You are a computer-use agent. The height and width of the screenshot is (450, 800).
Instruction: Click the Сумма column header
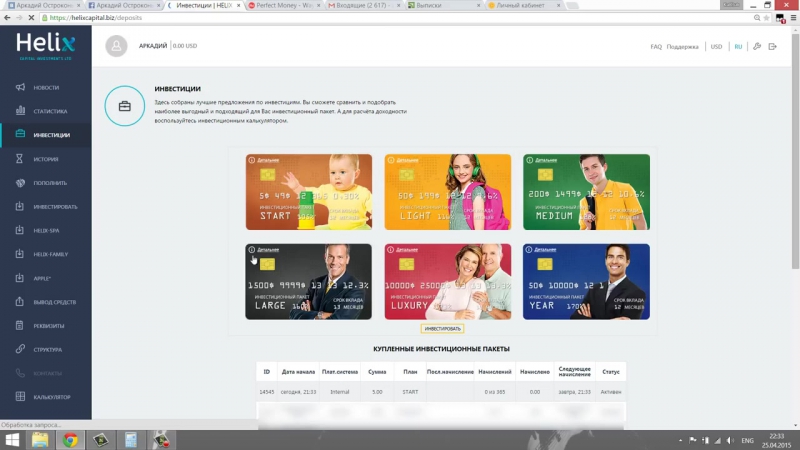377,372
